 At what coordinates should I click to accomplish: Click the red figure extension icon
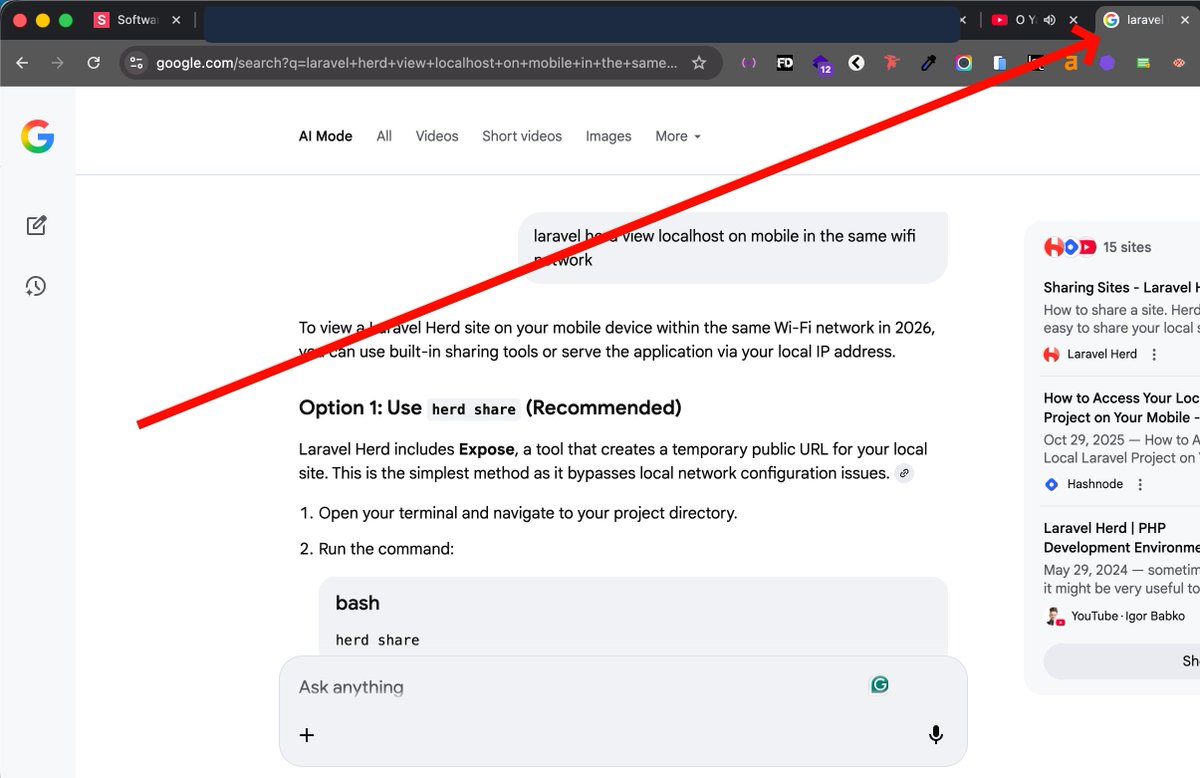(892, 62)
